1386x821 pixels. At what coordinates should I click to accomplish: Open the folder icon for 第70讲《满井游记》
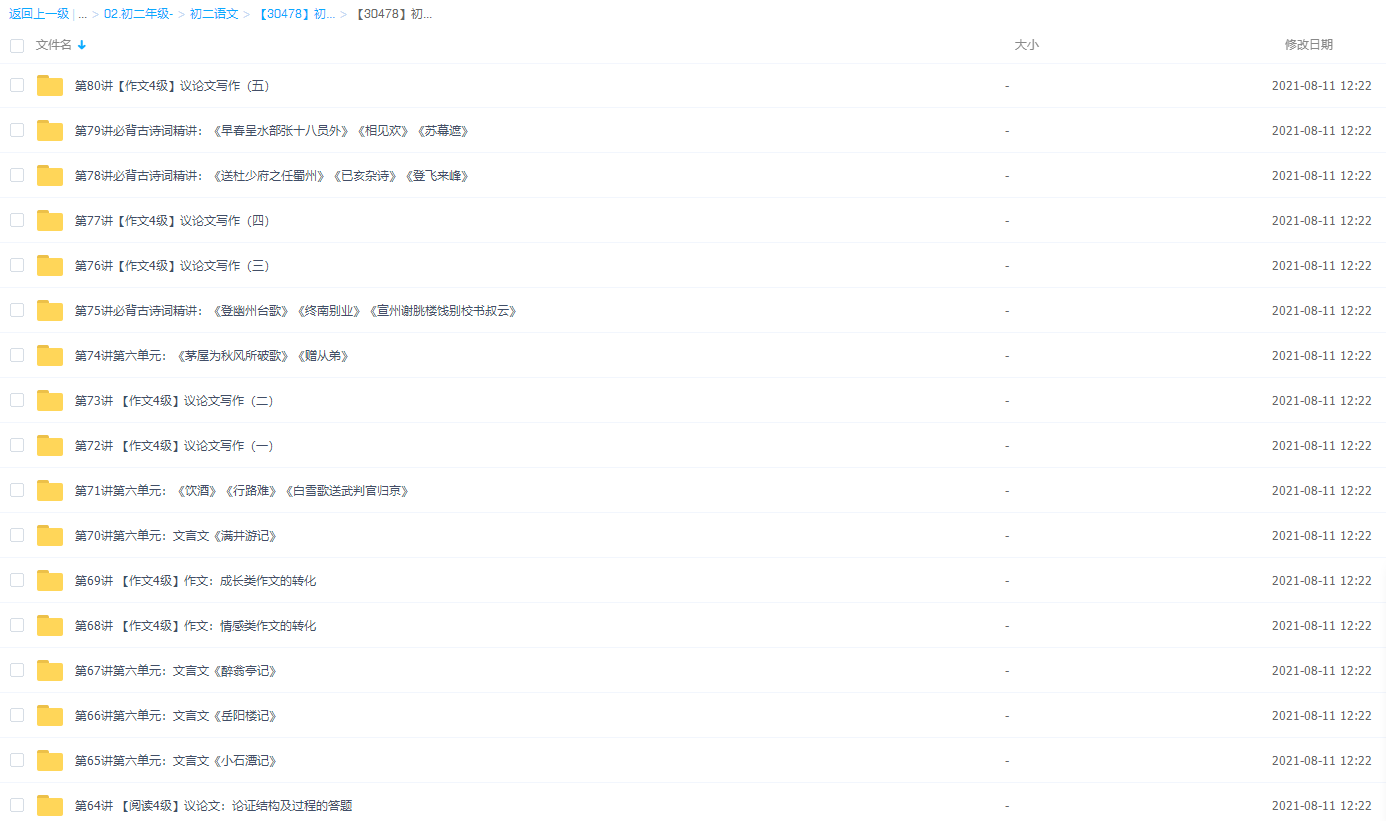point(49,535)
